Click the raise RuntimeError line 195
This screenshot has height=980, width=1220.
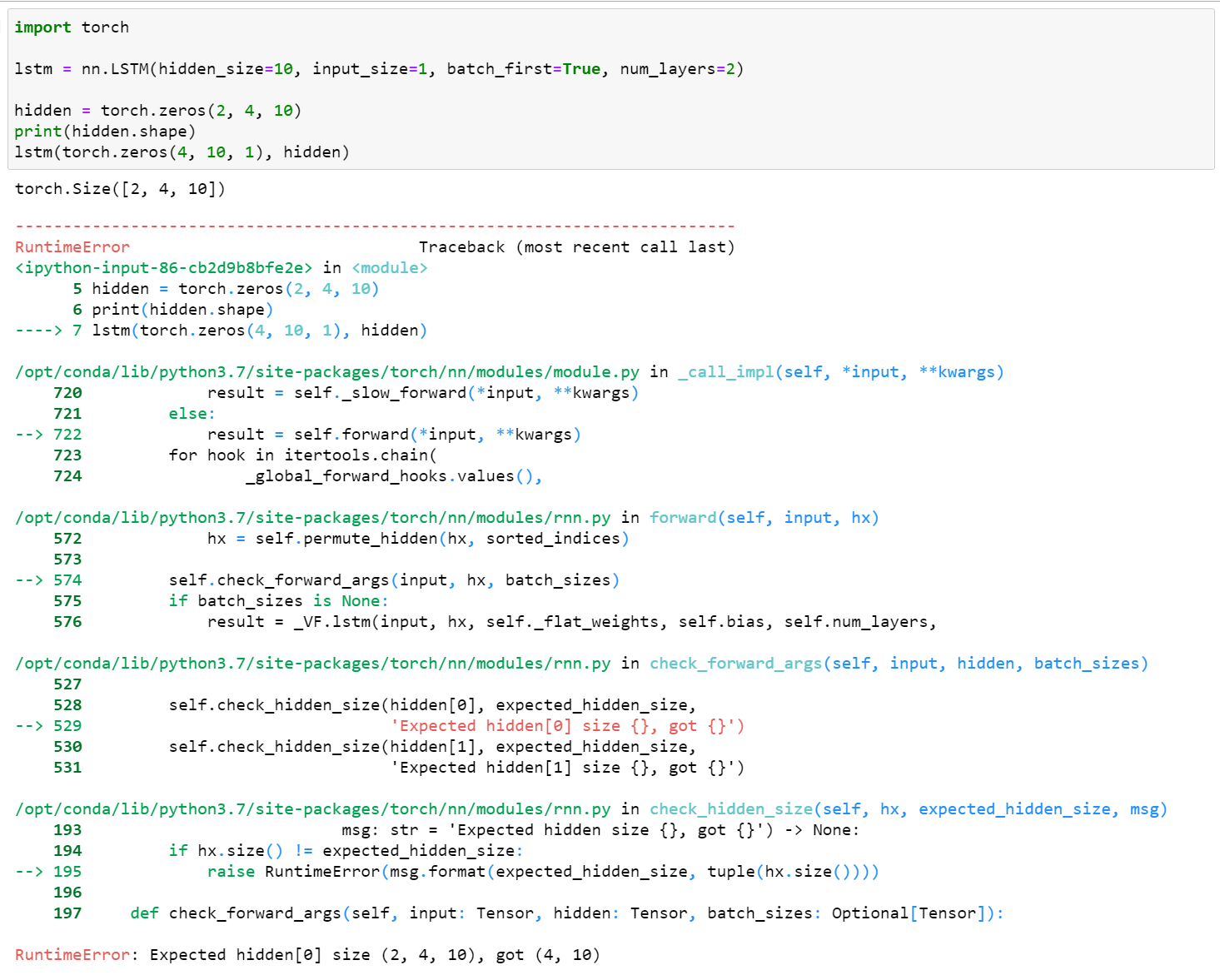coord(541,871)
